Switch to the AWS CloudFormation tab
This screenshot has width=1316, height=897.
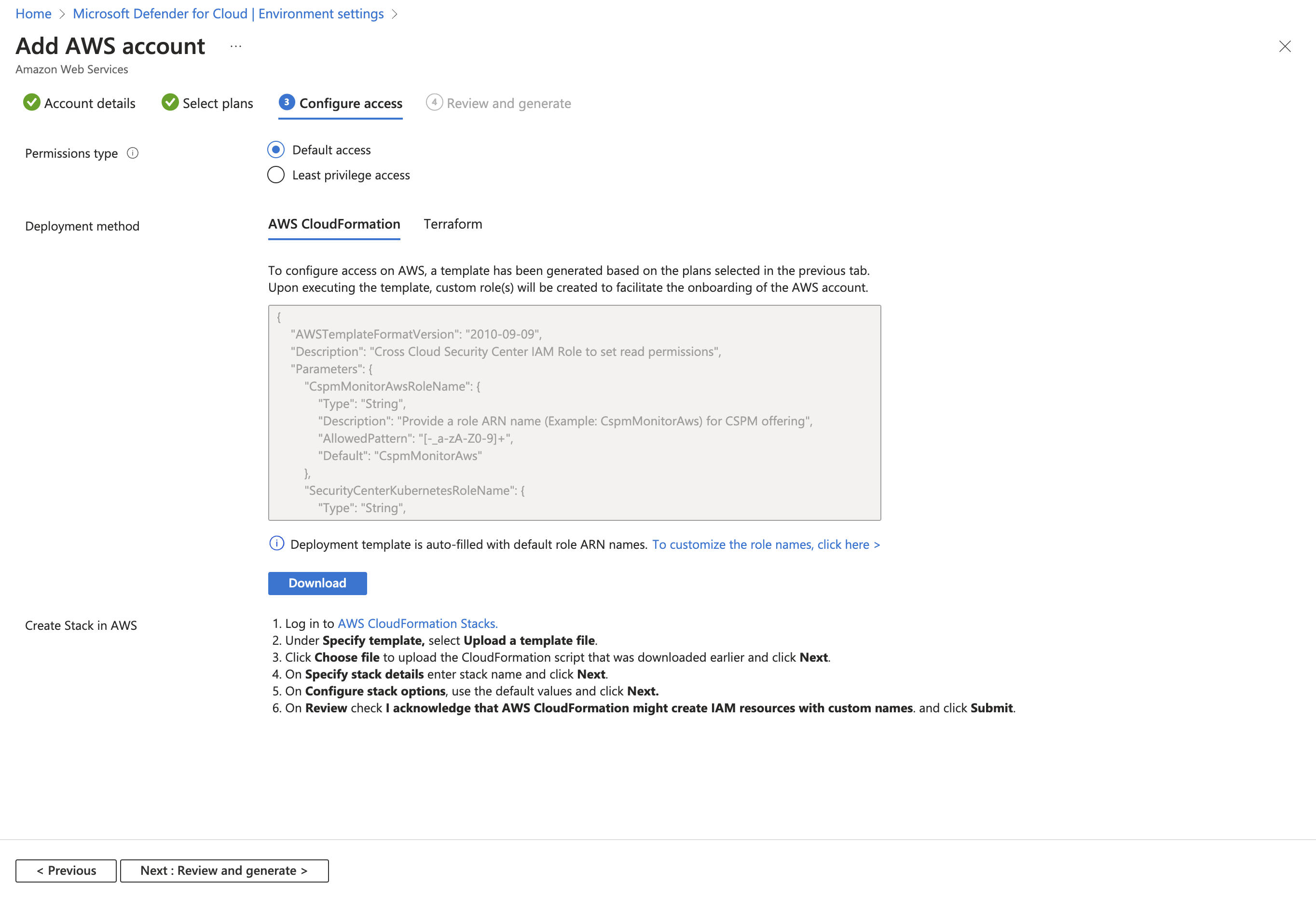tap(333, 224)
